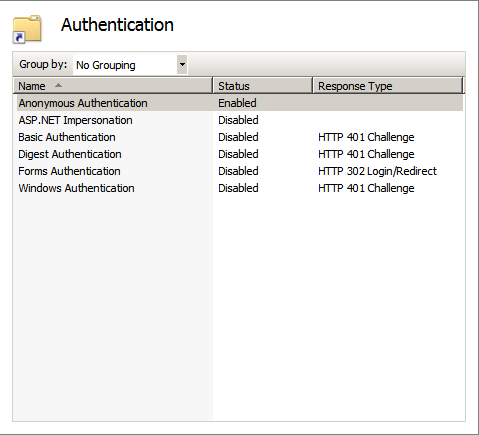Sort by the Status column header
This screenshot has width=479, height=436.
point(263,86)
